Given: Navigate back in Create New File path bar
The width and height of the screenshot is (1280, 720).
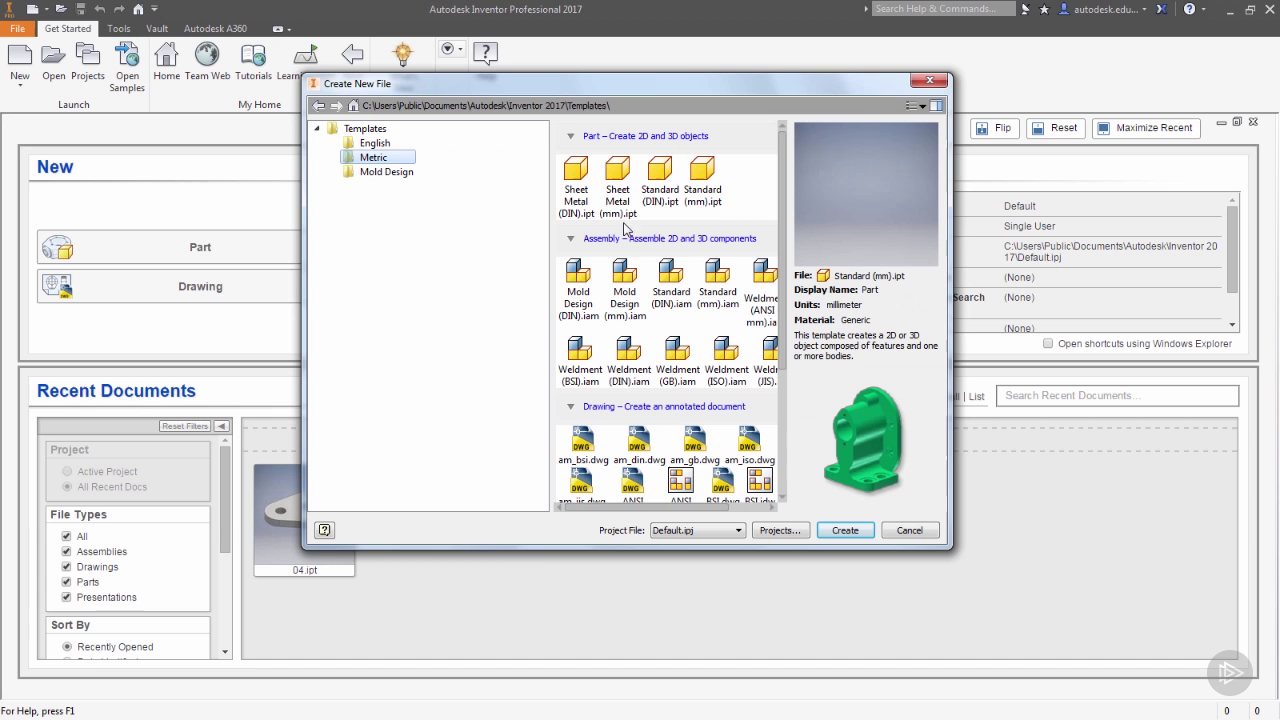Looking at the screenshot, I should [x=318, y=105].
